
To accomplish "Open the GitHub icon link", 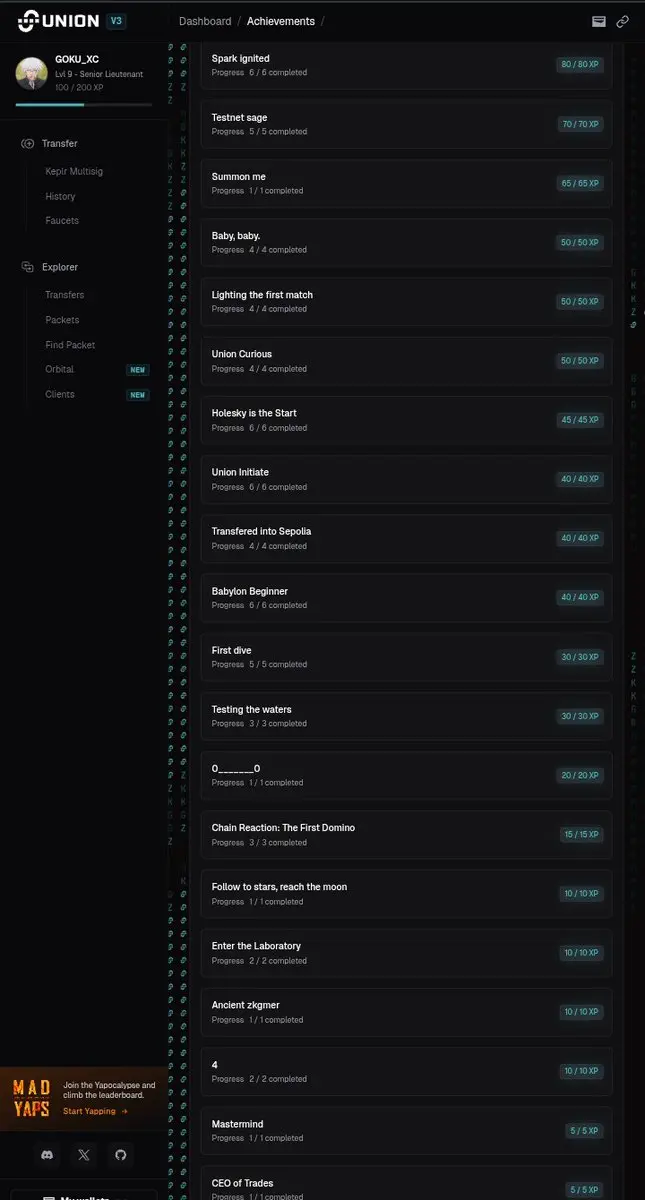I will 121,1154.
